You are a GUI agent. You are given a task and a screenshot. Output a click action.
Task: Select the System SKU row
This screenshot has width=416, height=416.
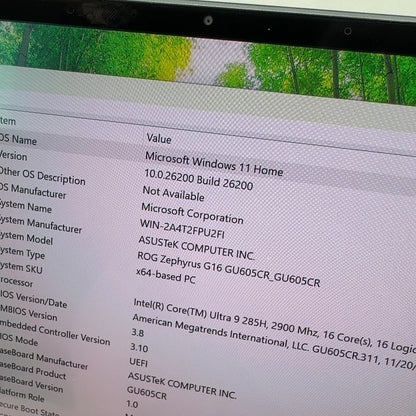(21, 267)
